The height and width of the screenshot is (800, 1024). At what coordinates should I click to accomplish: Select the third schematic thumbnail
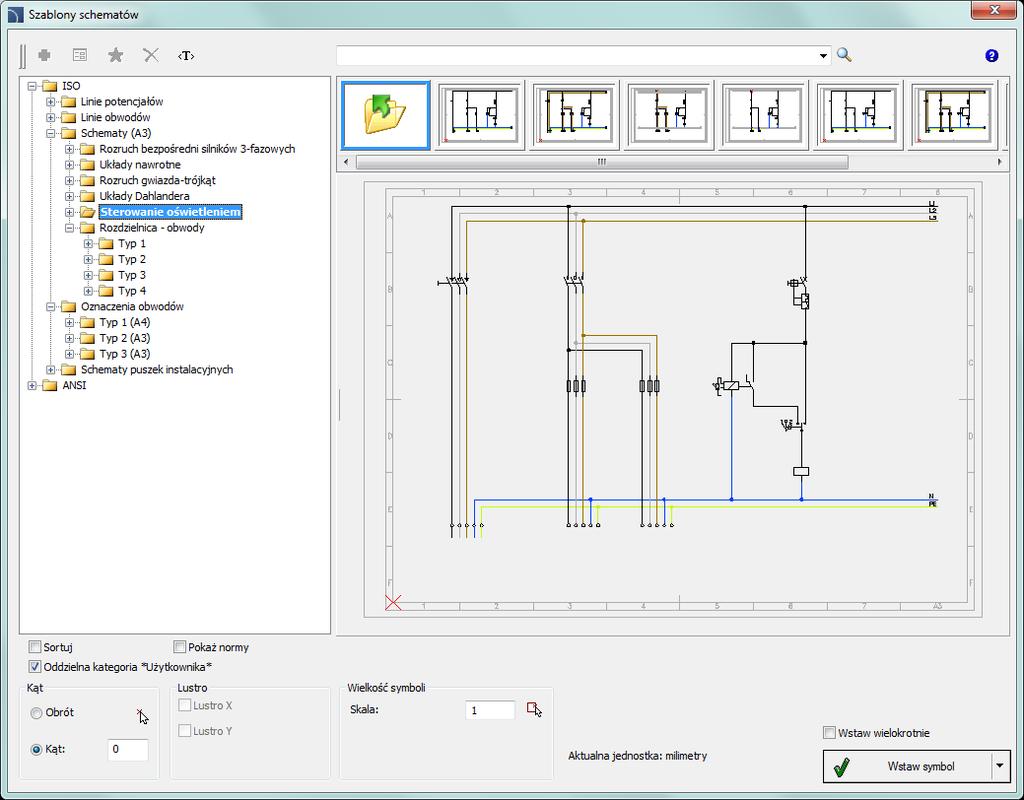tap(575, 116)
